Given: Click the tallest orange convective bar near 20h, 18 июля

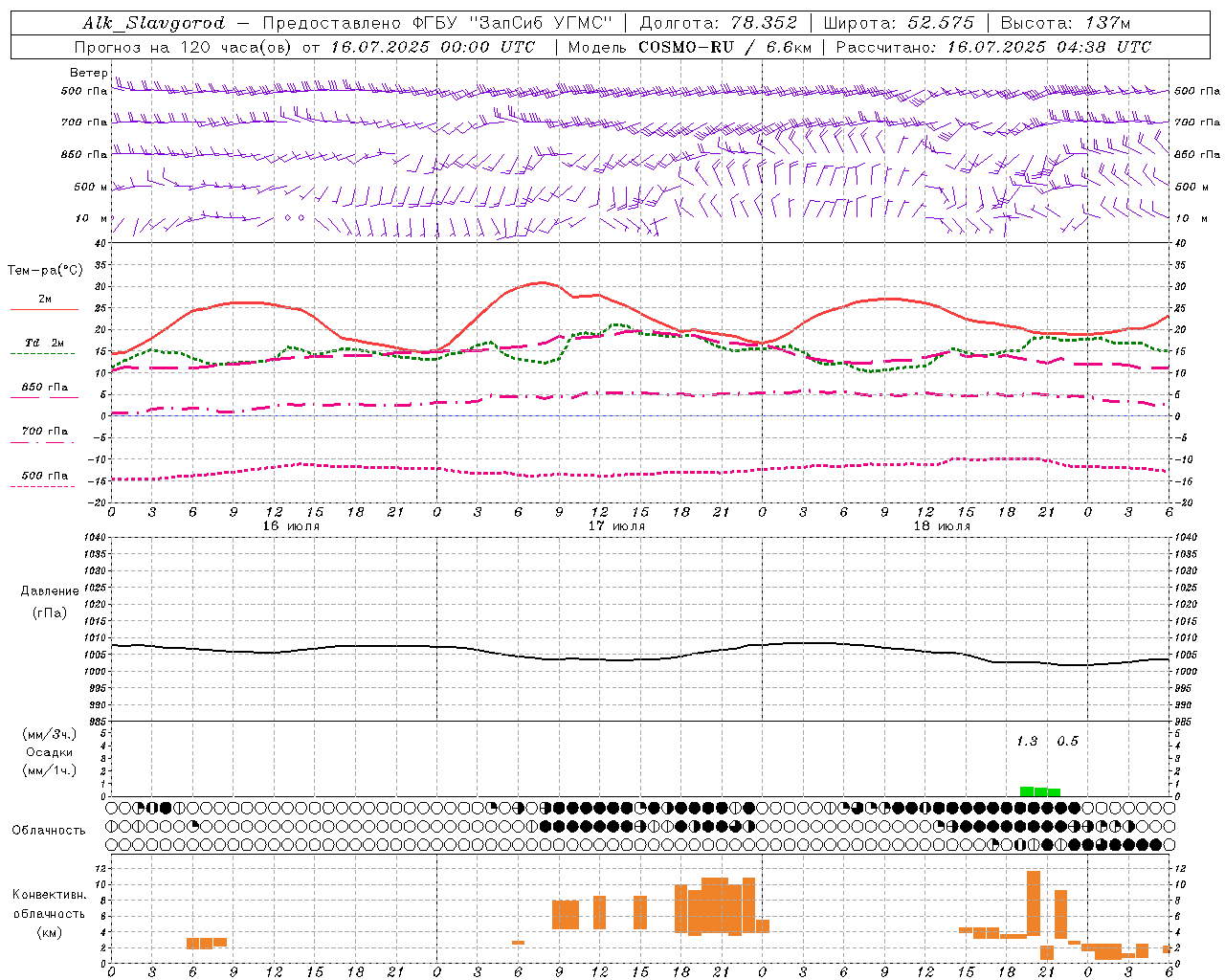Looking at the screenshot, I should (1034, 903).
